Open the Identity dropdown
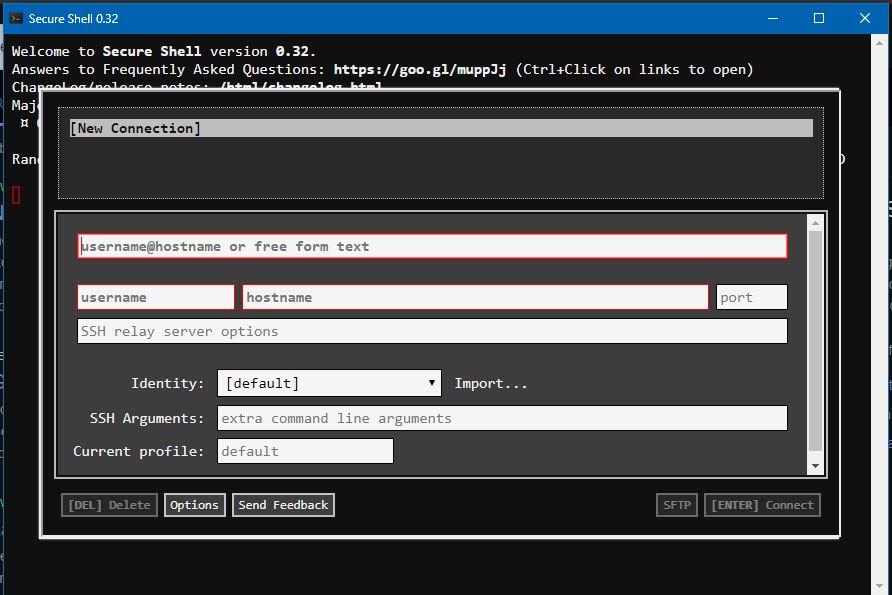The image size is (892, 595). pyautogui.click(x=329, y=383)
